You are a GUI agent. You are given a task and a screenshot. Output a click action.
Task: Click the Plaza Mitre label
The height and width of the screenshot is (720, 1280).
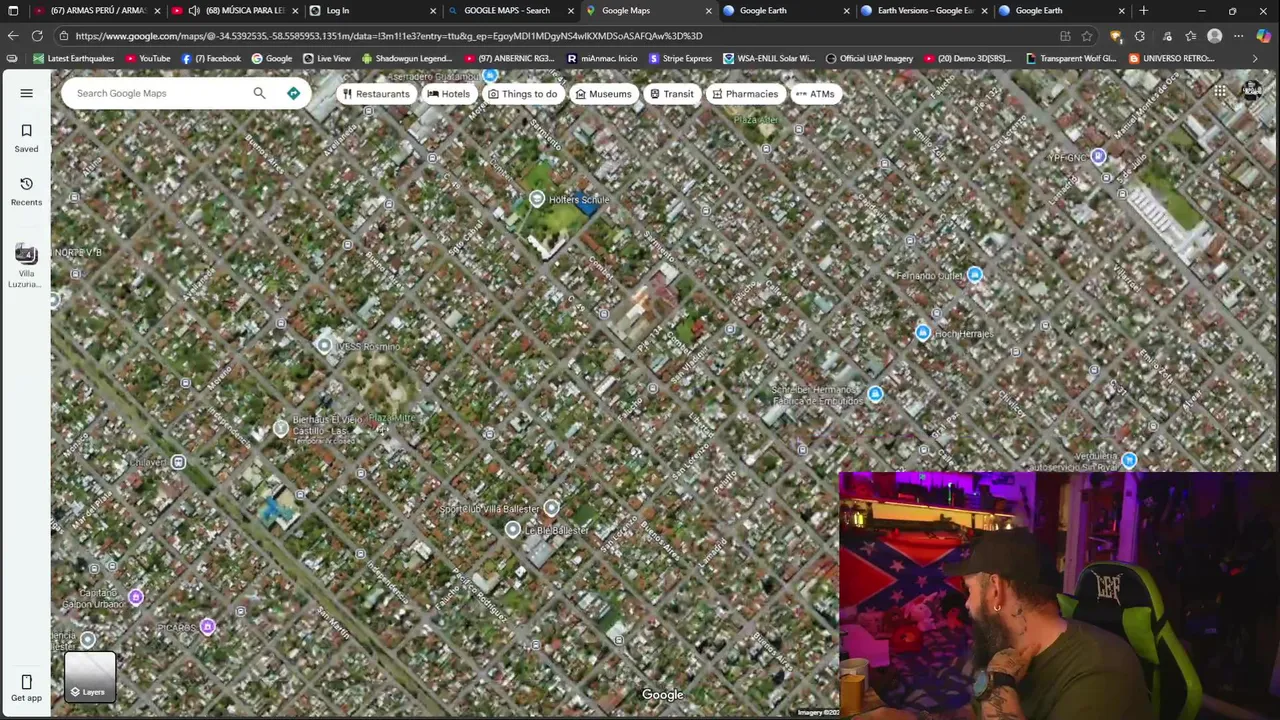point(391,418)
